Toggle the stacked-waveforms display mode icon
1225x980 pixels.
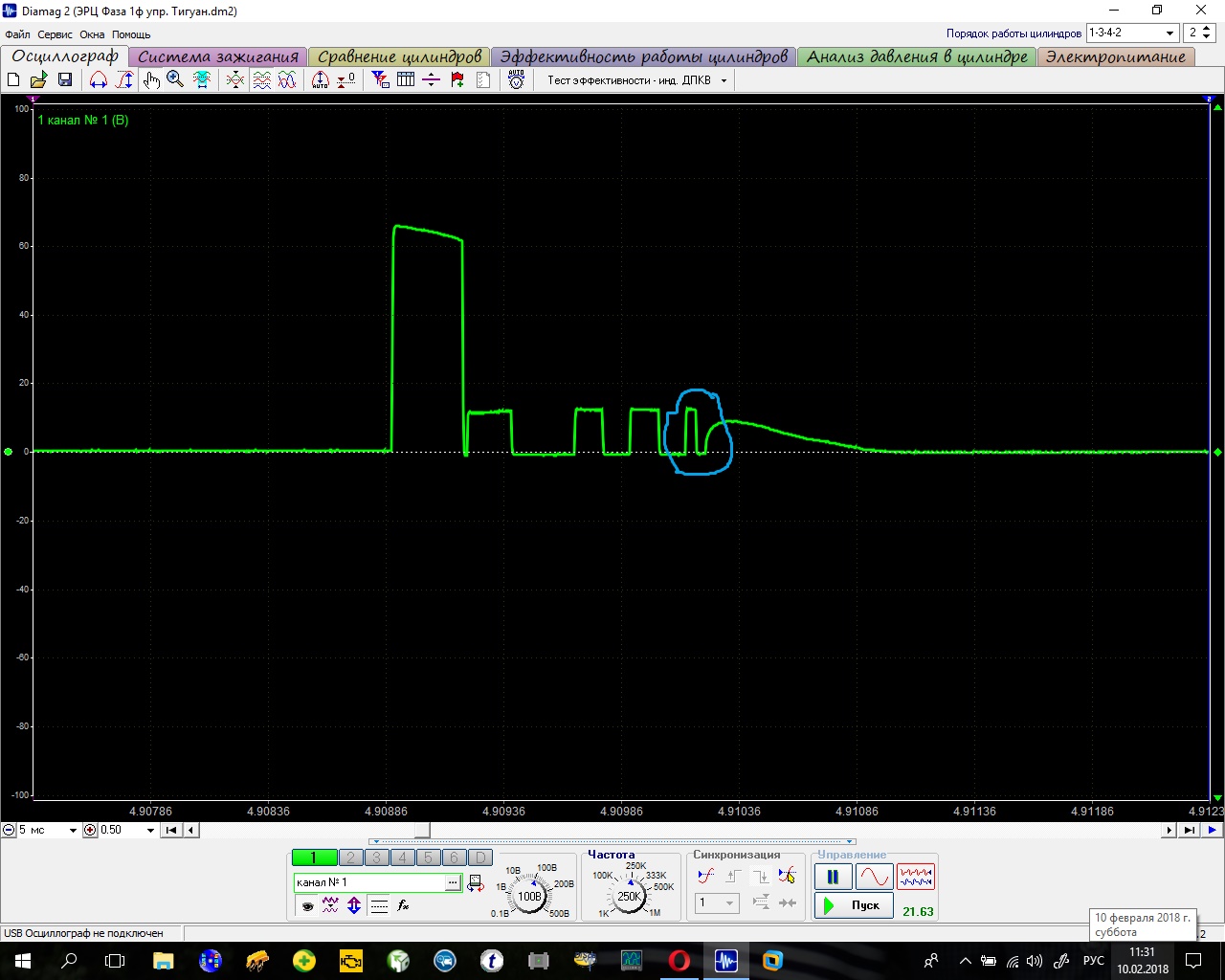(x=261, y=80)
